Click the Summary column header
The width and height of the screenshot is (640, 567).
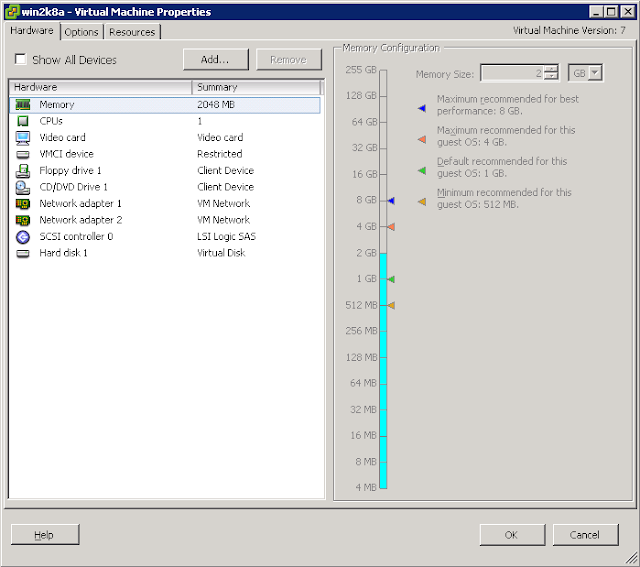coord(256,87)
